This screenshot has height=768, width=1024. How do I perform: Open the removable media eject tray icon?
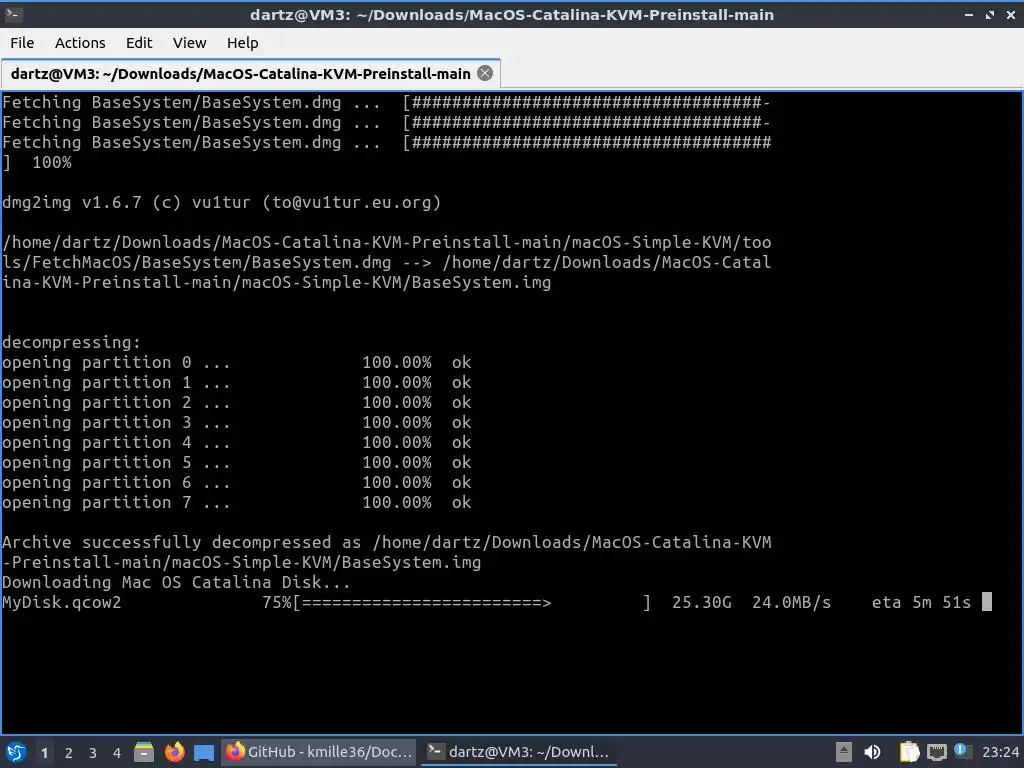[x=844, y=752]
